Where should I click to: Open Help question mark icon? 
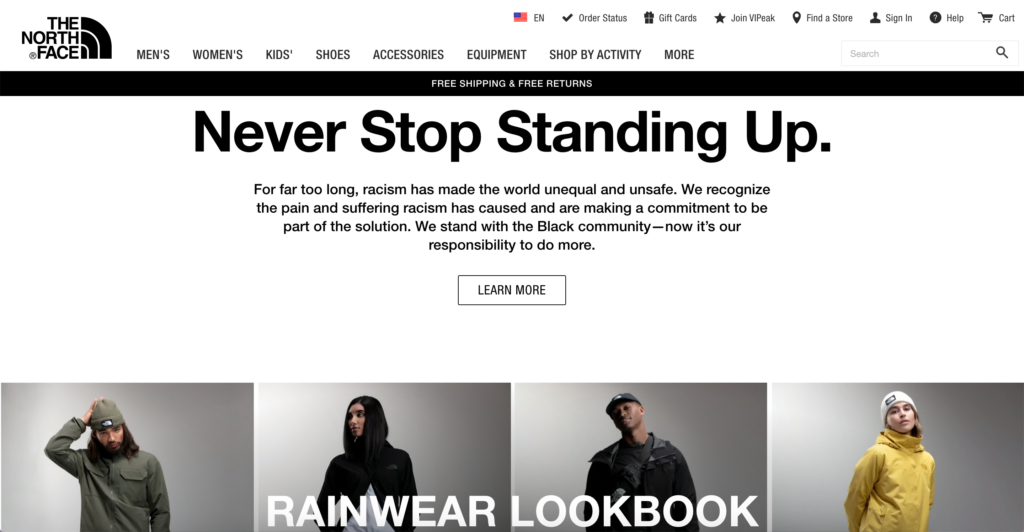pyautogui.click(x=935, y=18)
